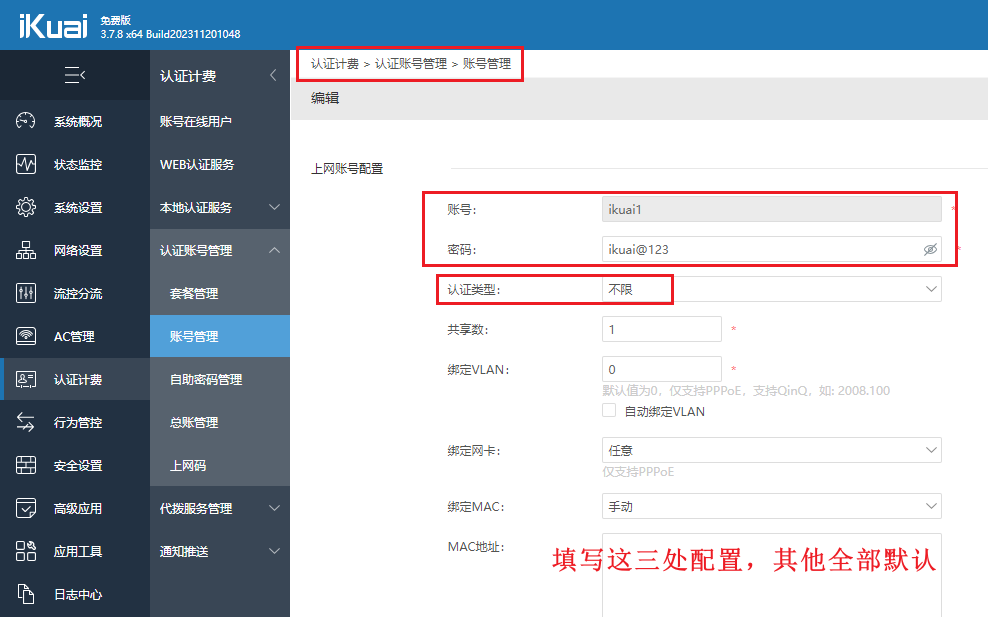Click the 密码 field containing ikuai@123
This screenshot has width=988, height=617.
click(771, 250)
